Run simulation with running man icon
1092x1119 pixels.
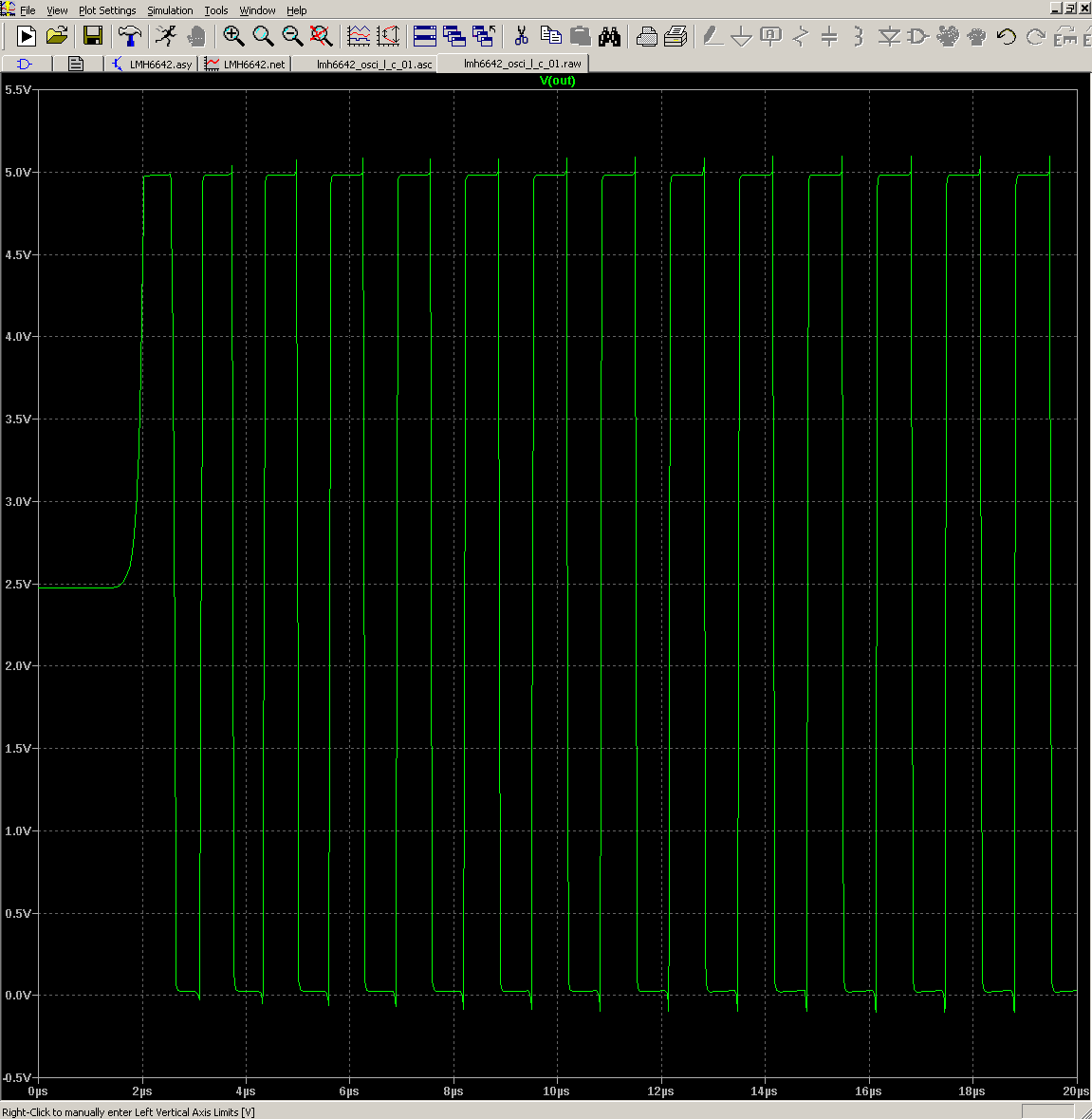pos(166,36)
